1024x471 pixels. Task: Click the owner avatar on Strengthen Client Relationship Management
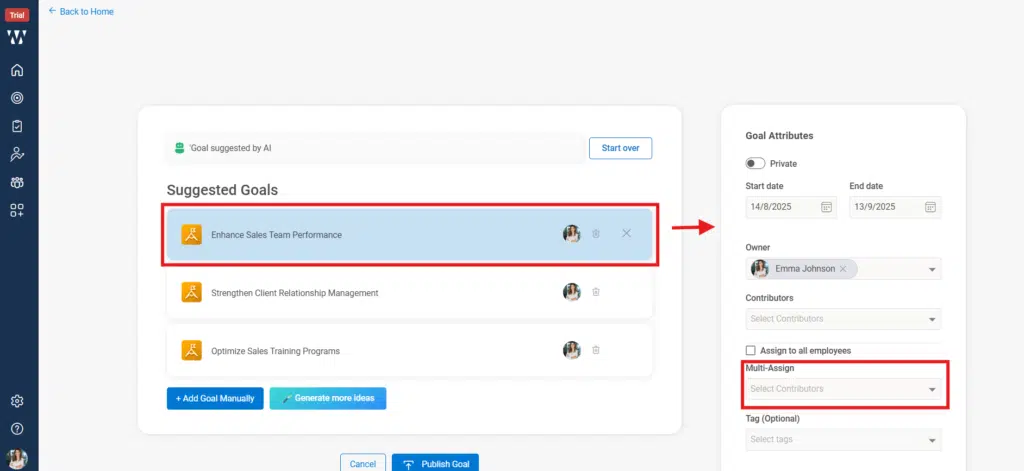pyautogui.click(x=571, y=292)
